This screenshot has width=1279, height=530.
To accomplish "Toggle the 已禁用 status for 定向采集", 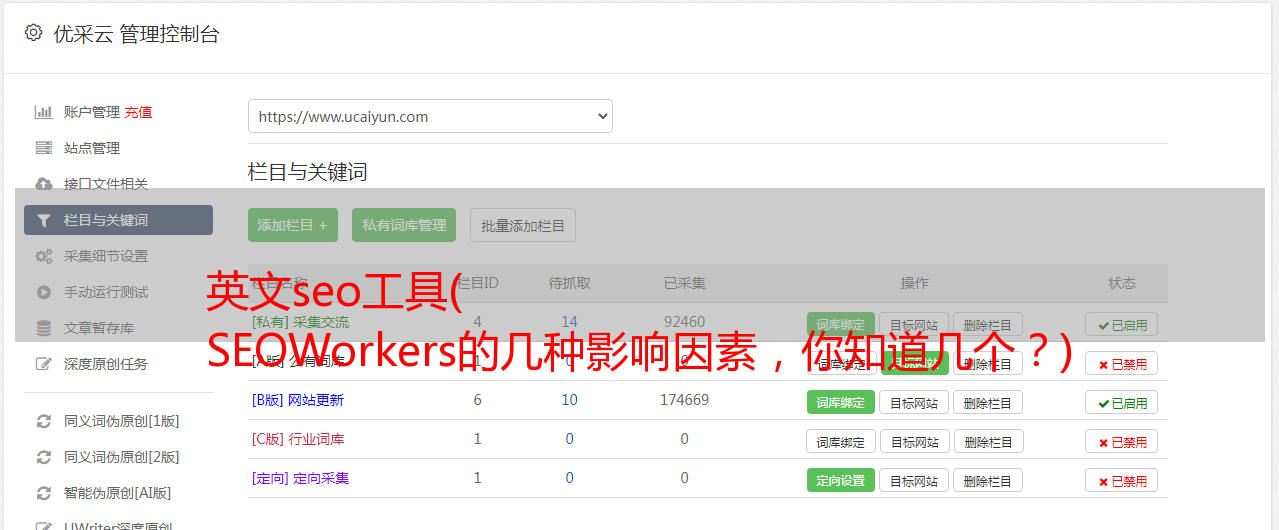I will [x=1122, y=480].
